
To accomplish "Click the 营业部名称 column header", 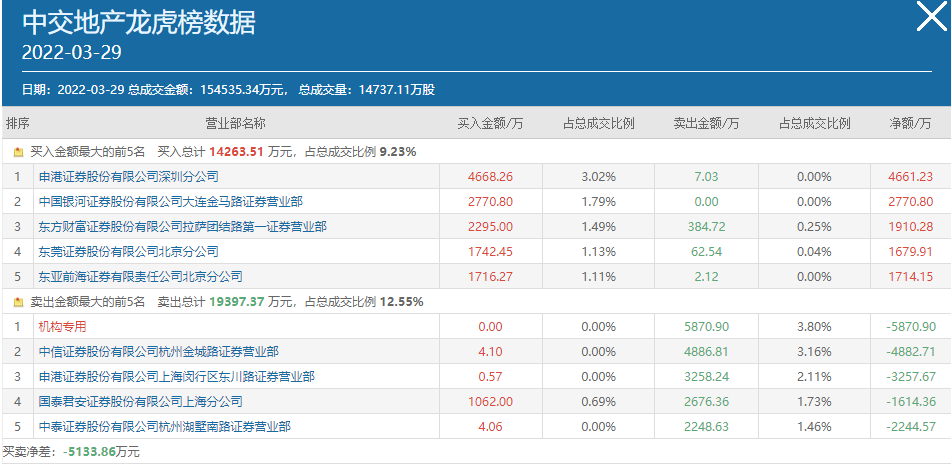I will click(235, 124).
